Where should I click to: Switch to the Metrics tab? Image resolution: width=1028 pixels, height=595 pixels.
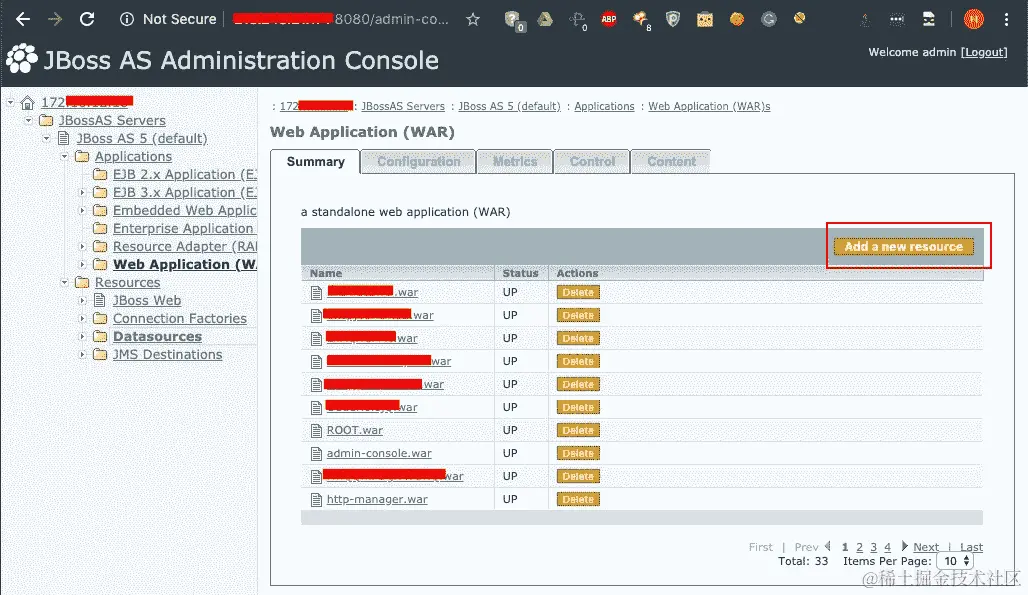tap(515, 162)
